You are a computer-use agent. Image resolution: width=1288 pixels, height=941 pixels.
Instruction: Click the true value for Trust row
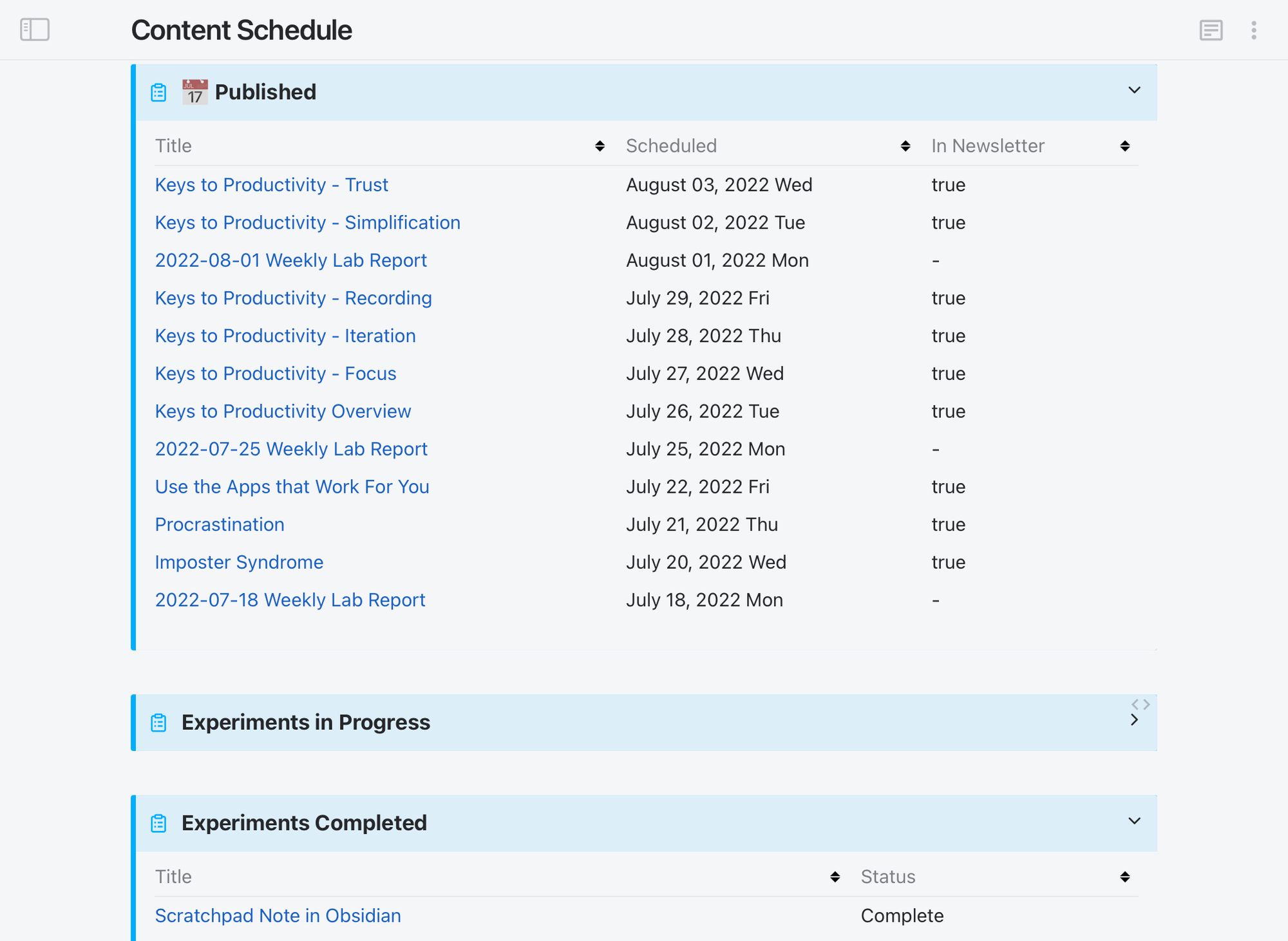click(x=949, y=185)
